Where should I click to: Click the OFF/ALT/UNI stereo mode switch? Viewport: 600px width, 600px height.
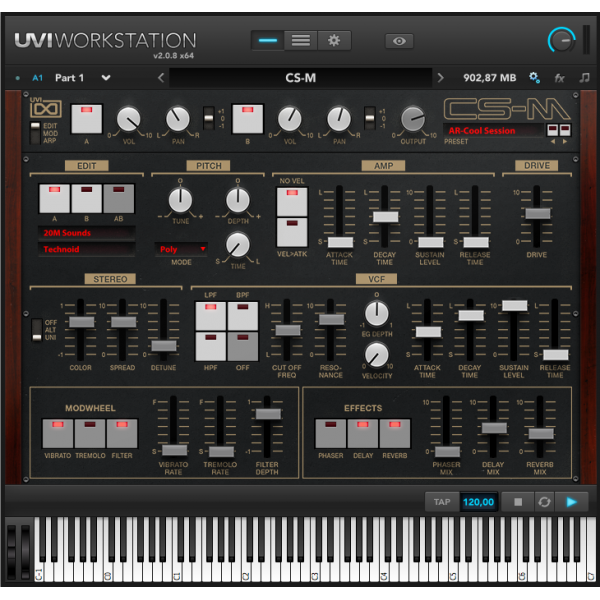pos(37,330)
